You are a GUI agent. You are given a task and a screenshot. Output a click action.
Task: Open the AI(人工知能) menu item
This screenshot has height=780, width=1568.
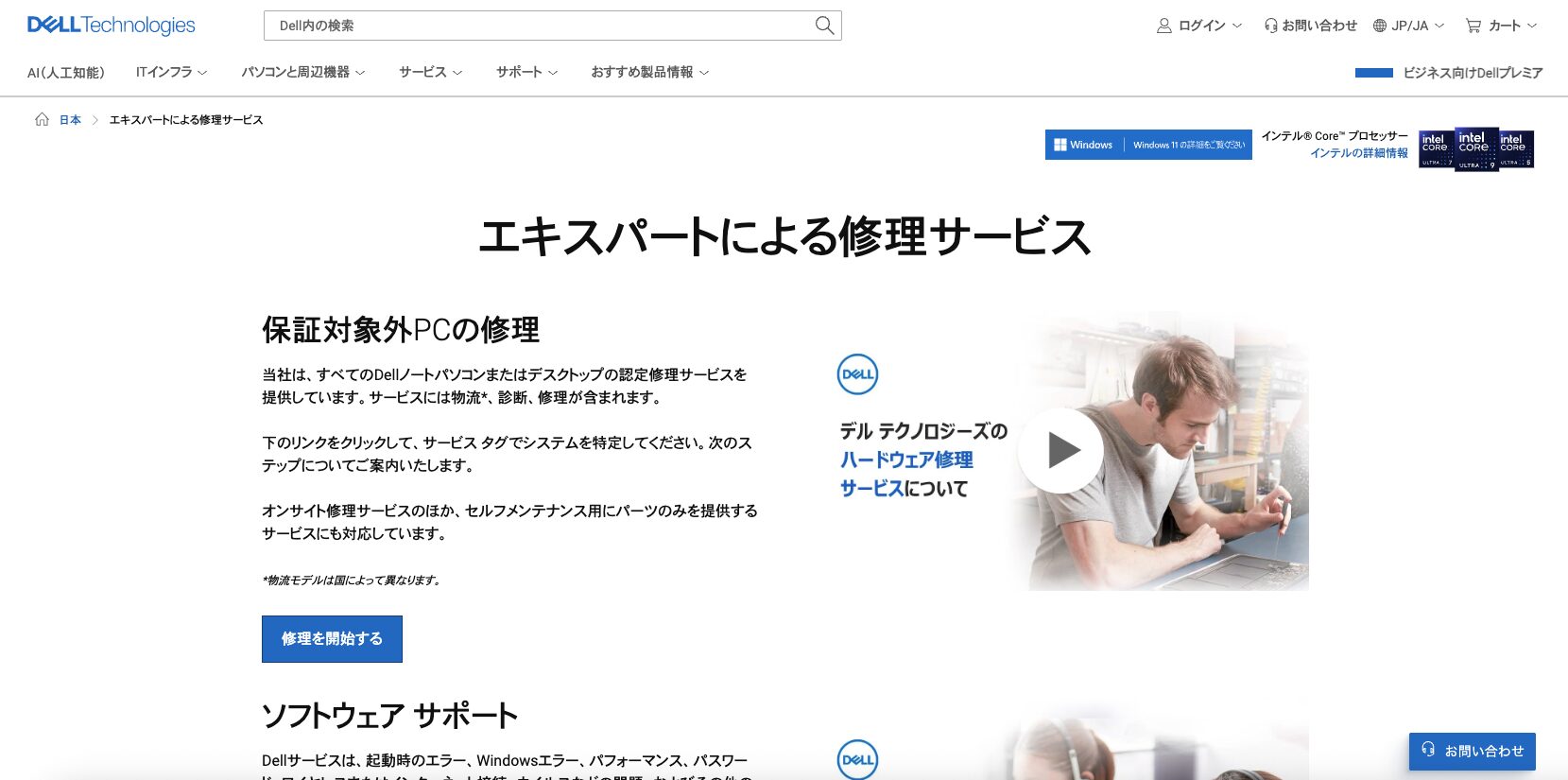tap(66, 72)
